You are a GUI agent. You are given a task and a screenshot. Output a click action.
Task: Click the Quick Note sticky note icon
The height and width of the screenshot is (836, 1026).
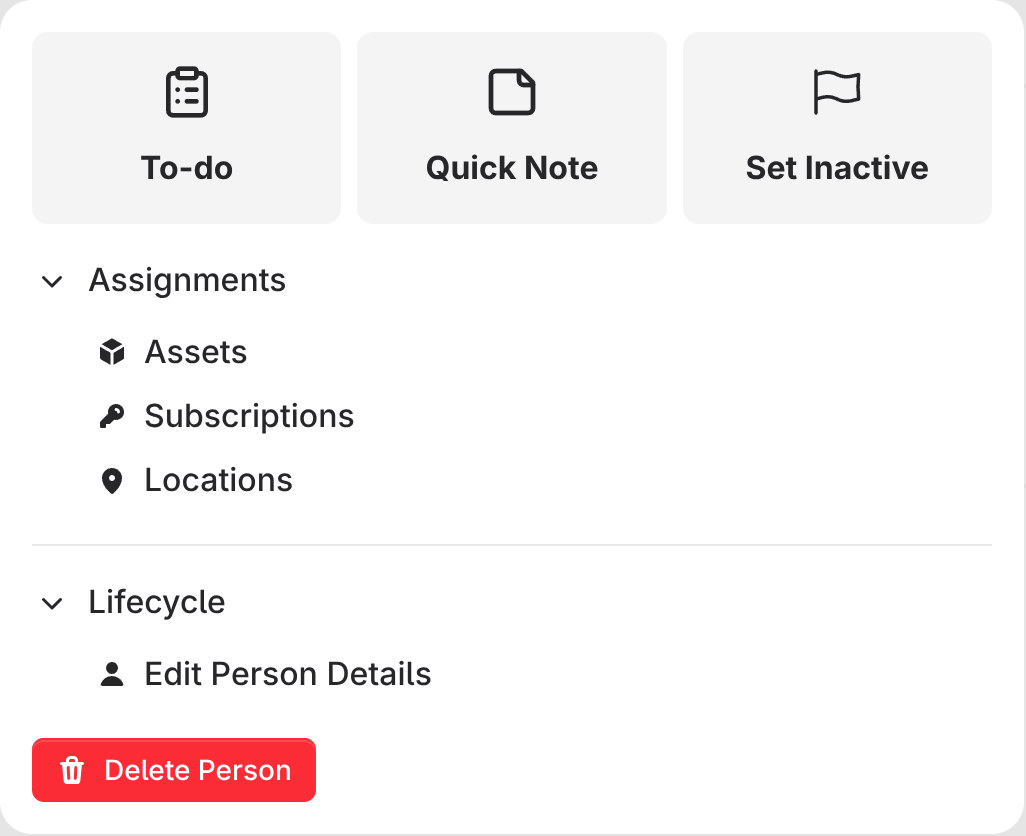click(x=512, y=93)
